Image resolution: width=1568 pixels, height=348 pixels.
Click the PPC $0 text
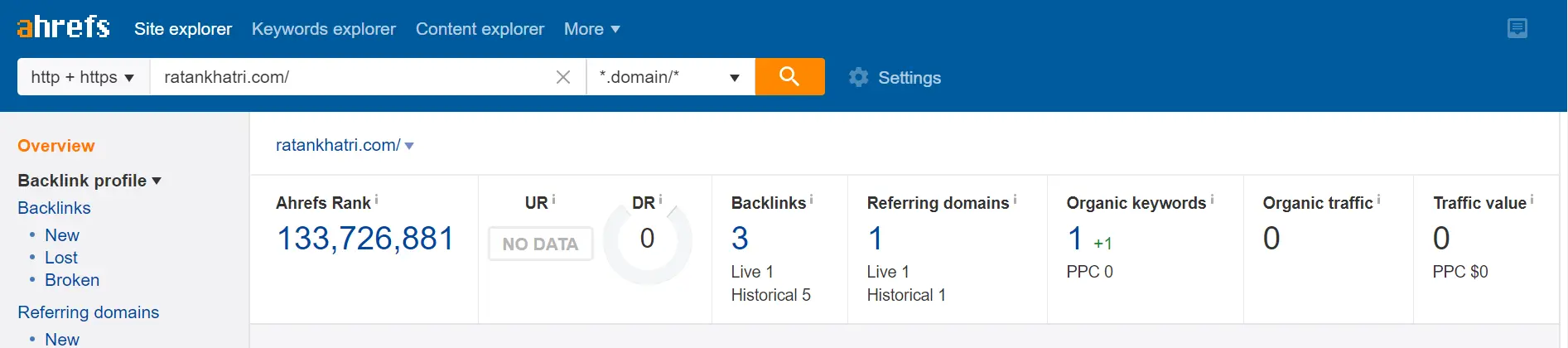1460,272
